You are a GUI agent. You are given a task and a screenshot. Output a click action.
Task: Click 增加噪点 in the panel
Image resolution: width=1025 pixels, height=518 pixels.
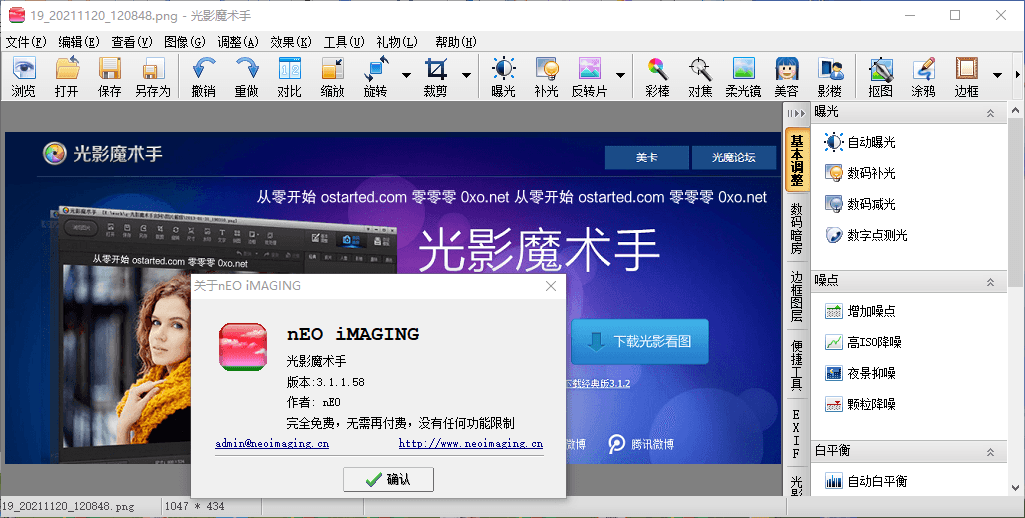[x=860, y=311]
